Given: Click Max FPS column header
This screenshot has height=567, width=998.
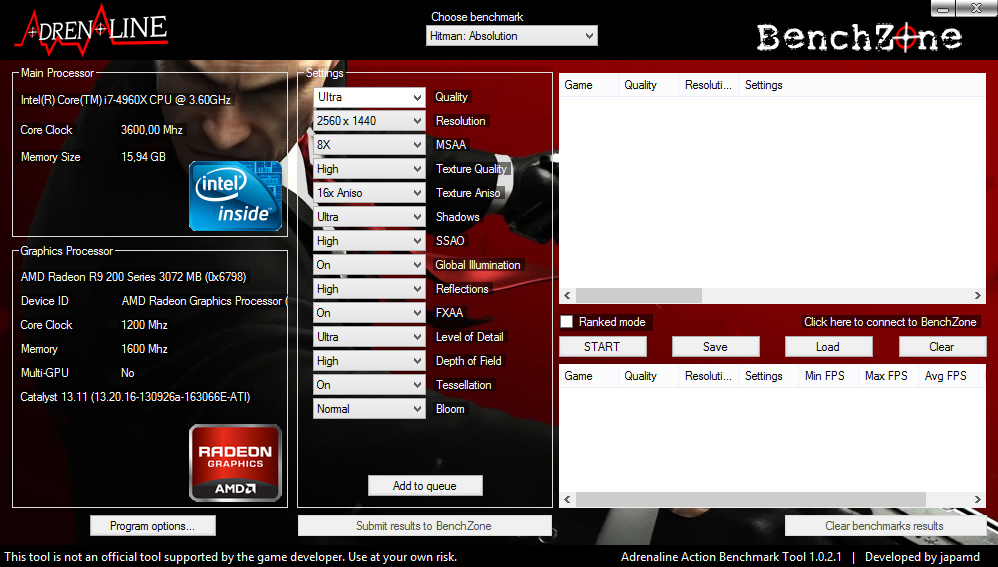Looking at the screenshot, I should pos(887,376).
